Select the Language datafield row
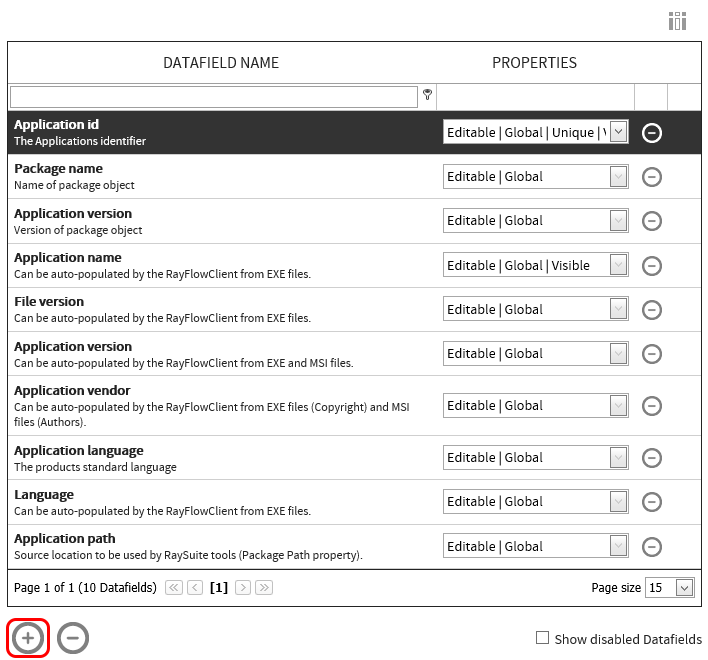 tap(200, 502)
